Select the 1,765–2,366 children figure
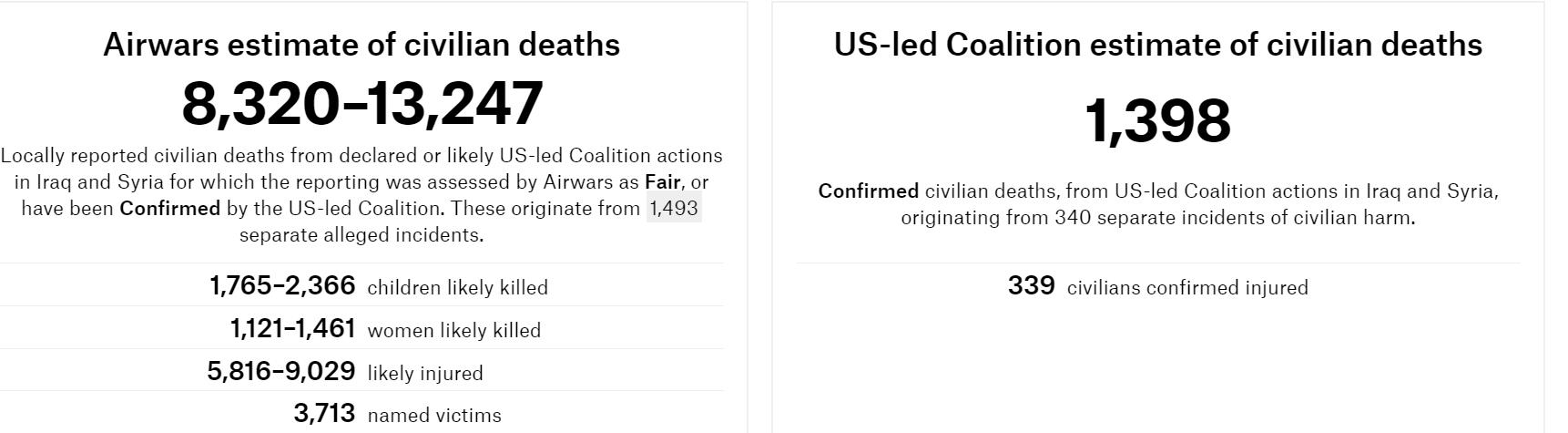 pyautogui.click(x=282, y=286)
